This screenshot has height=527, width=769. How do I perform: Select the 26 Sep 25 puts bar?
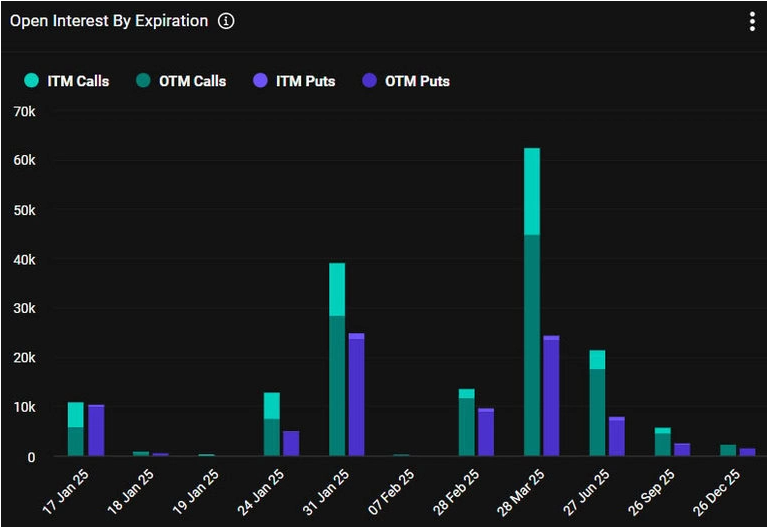pyautogui.click(x=682, y=450)
